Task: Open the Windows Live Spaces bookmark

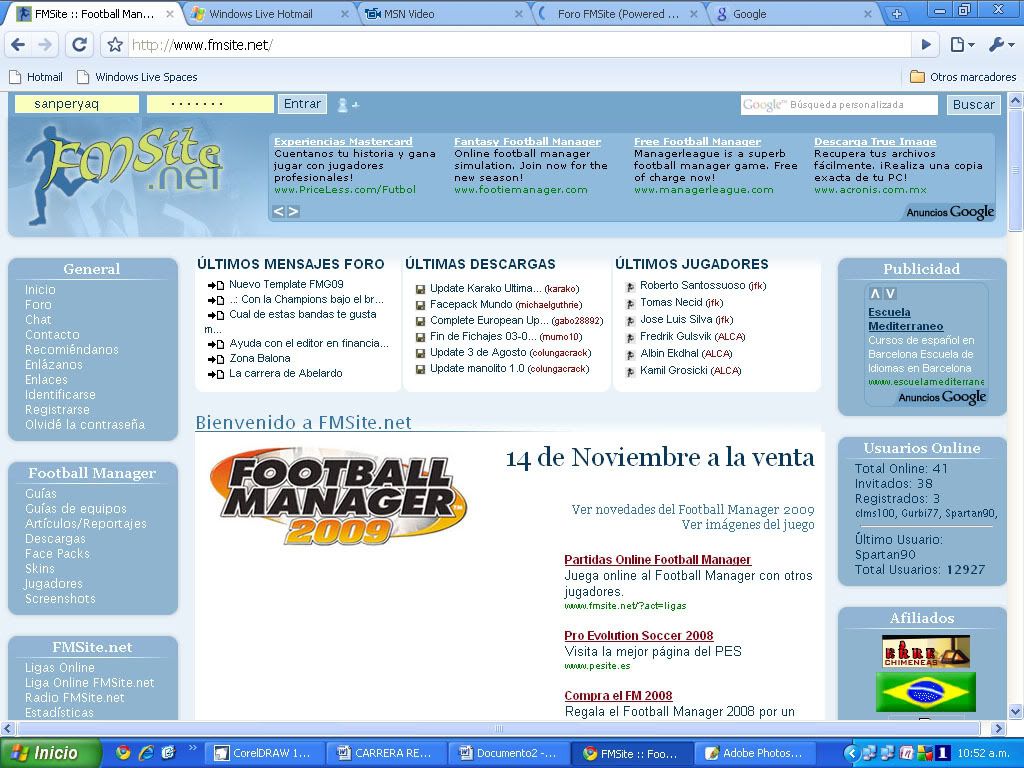Action: click(x=137, y=77)
